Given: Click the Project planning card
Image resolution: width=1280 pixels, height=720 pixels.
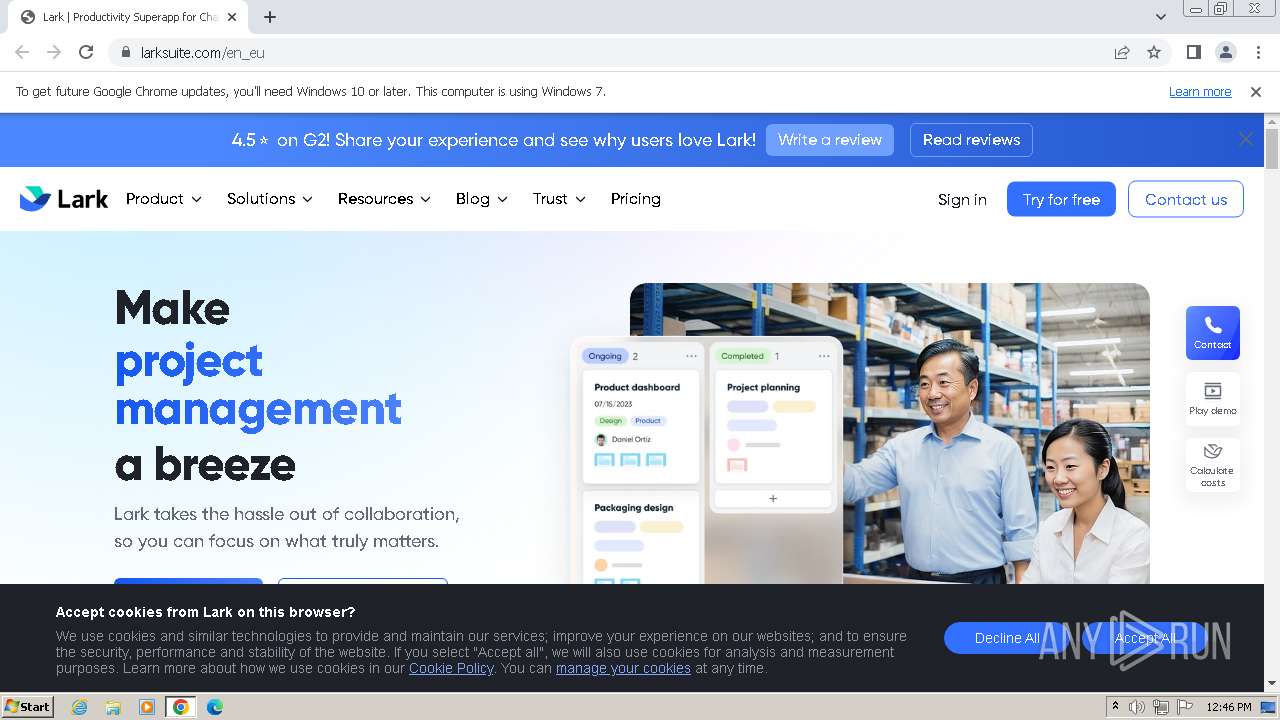Looking at the screenshot, I should pos(773,426).
